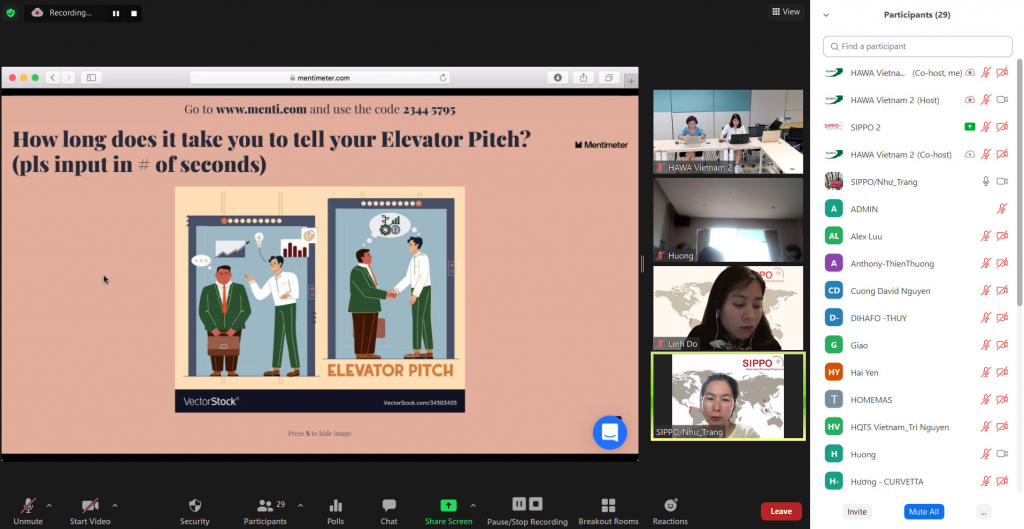Click the Unmute microphone icon
Screen dimensions: 1024x529
pyautogui.click(x=27, y=505)
